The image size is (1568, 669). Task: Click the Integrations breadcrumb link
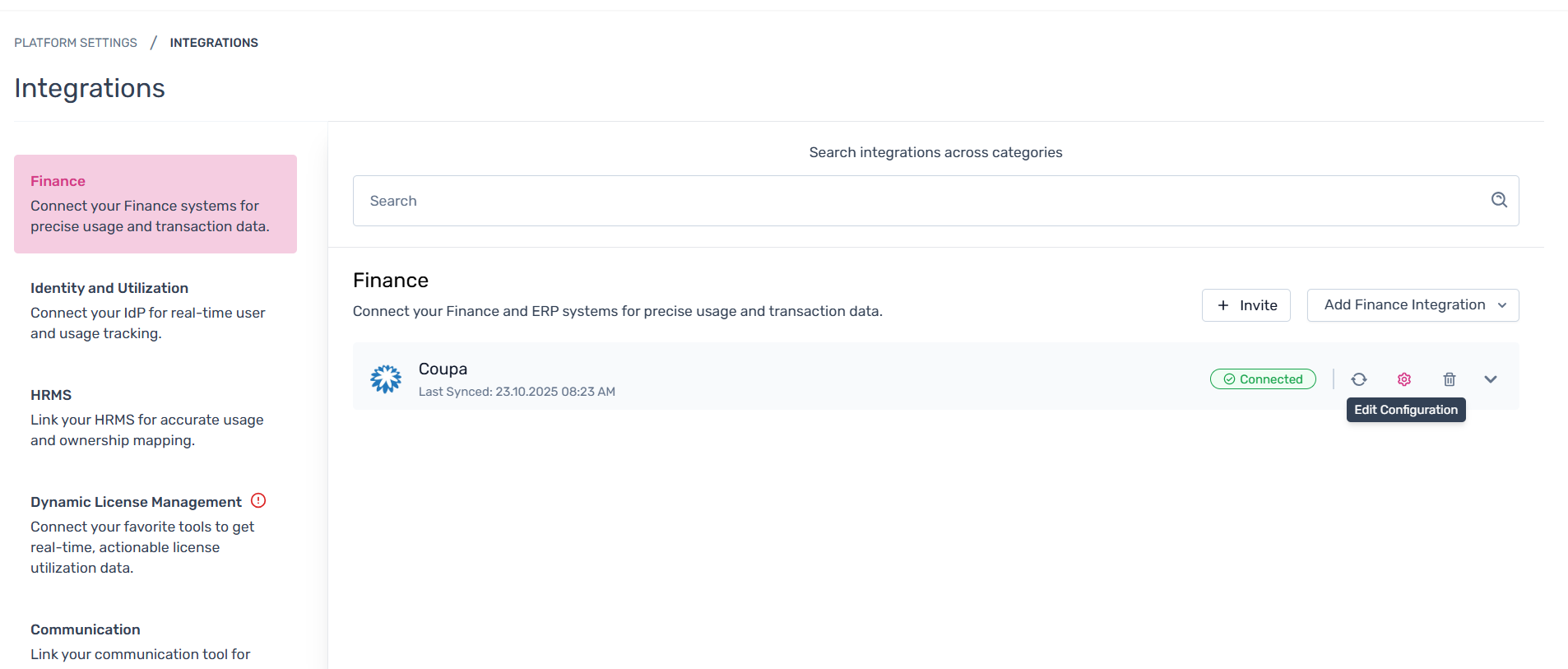tap(214, 43)
